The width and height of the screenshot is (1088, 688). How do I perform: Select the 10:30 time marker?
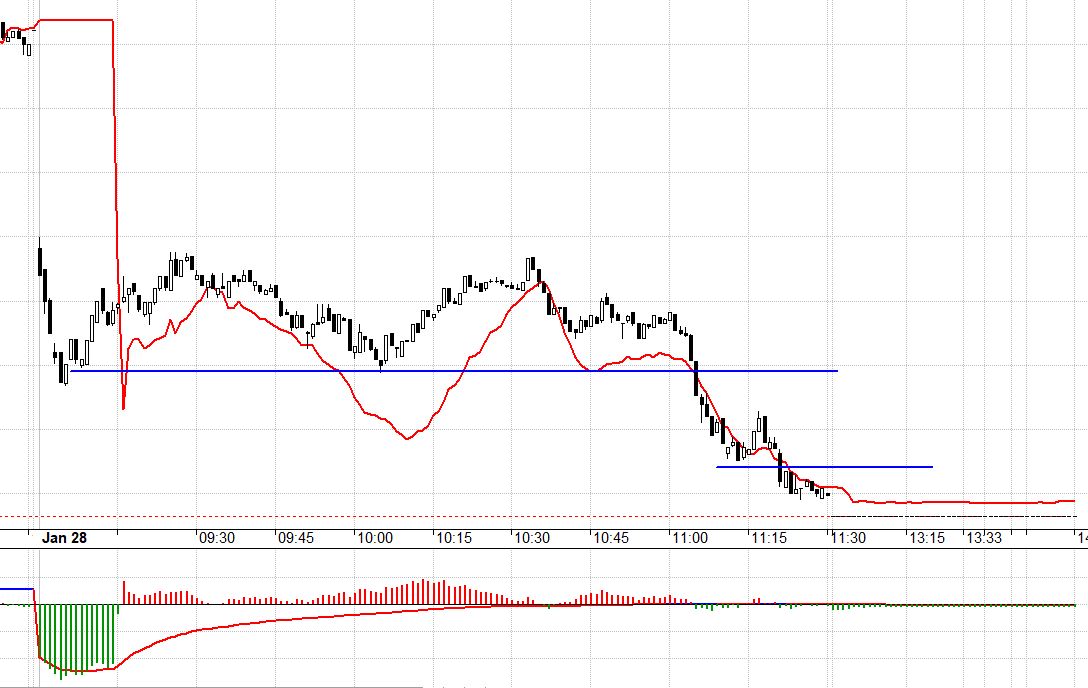point(532,537)
